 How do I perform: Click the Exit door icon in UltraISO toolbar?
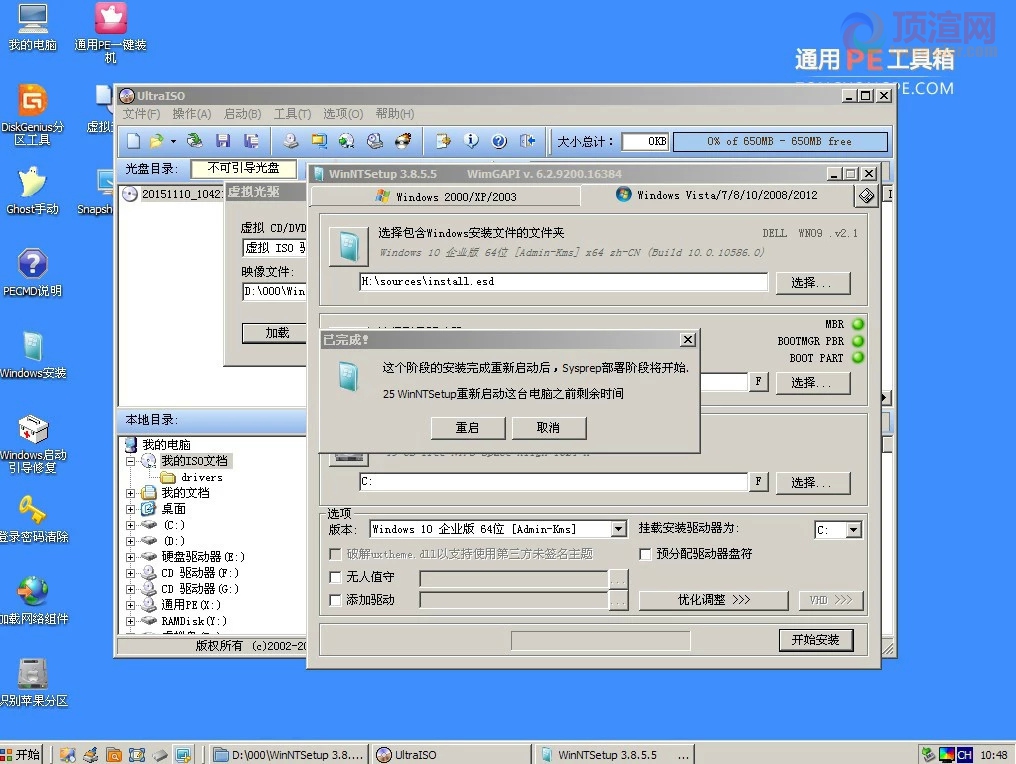click(527, 141)
